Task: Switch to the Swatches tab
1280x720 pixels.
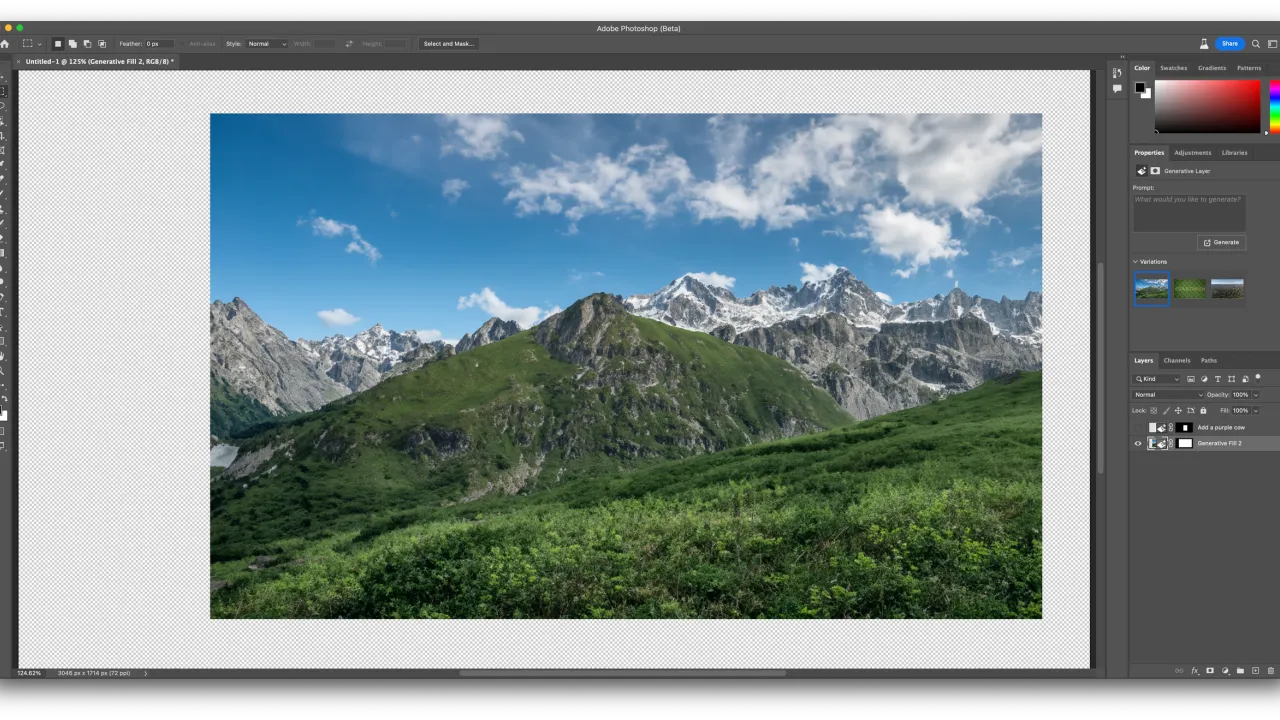Action: pyautogui.click(x=1174, y=68)
